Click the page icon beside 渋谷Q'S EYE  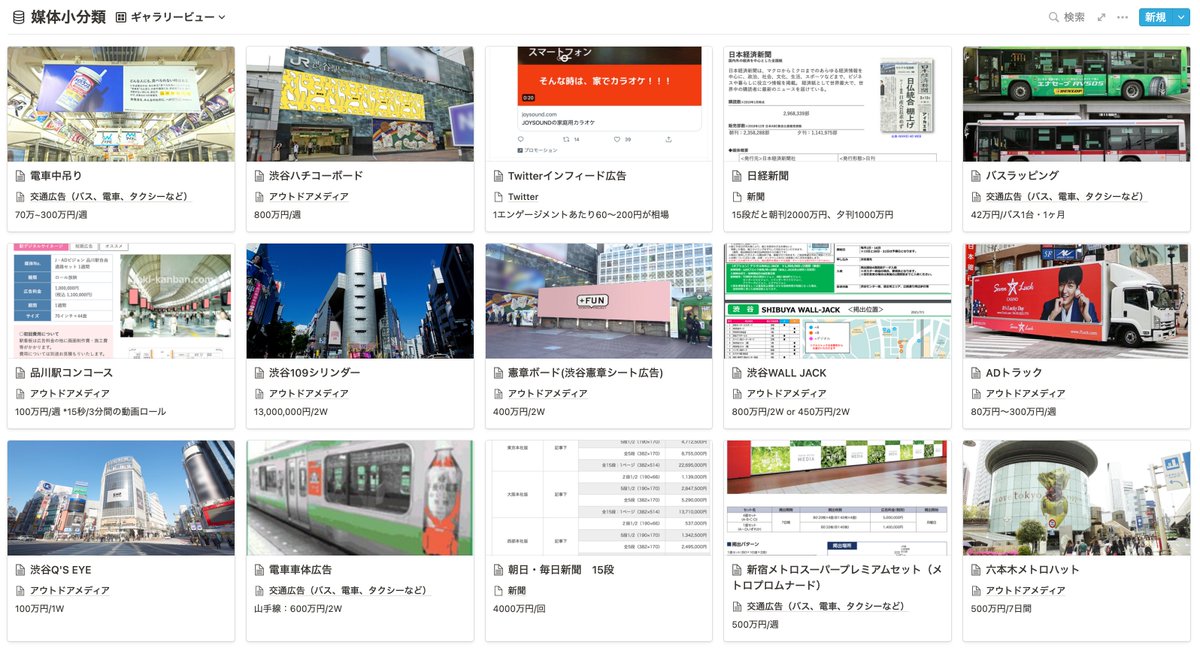21,570
